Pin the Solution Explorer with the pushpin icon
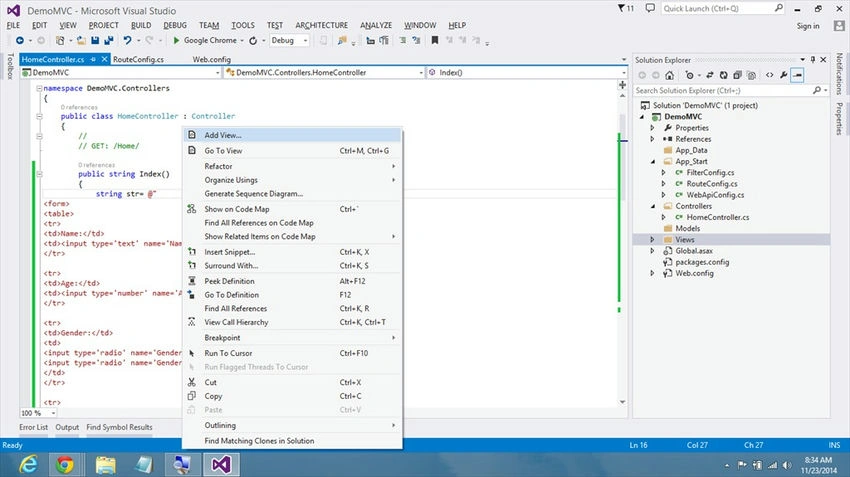This screenshot has height=477, width=850. (x=813, y=60)
